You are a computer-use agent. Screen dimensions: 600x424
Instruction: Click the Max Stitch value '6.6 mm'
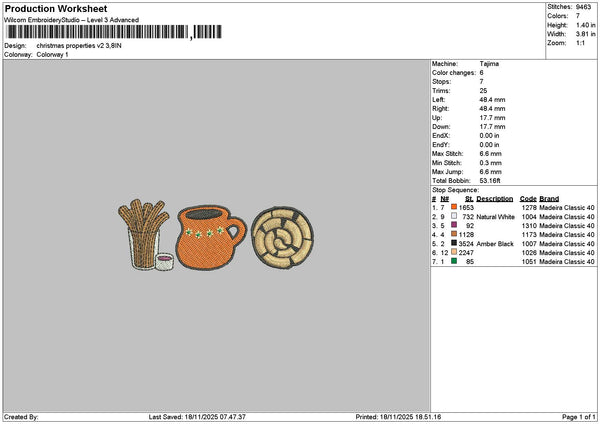click(490, 154)
